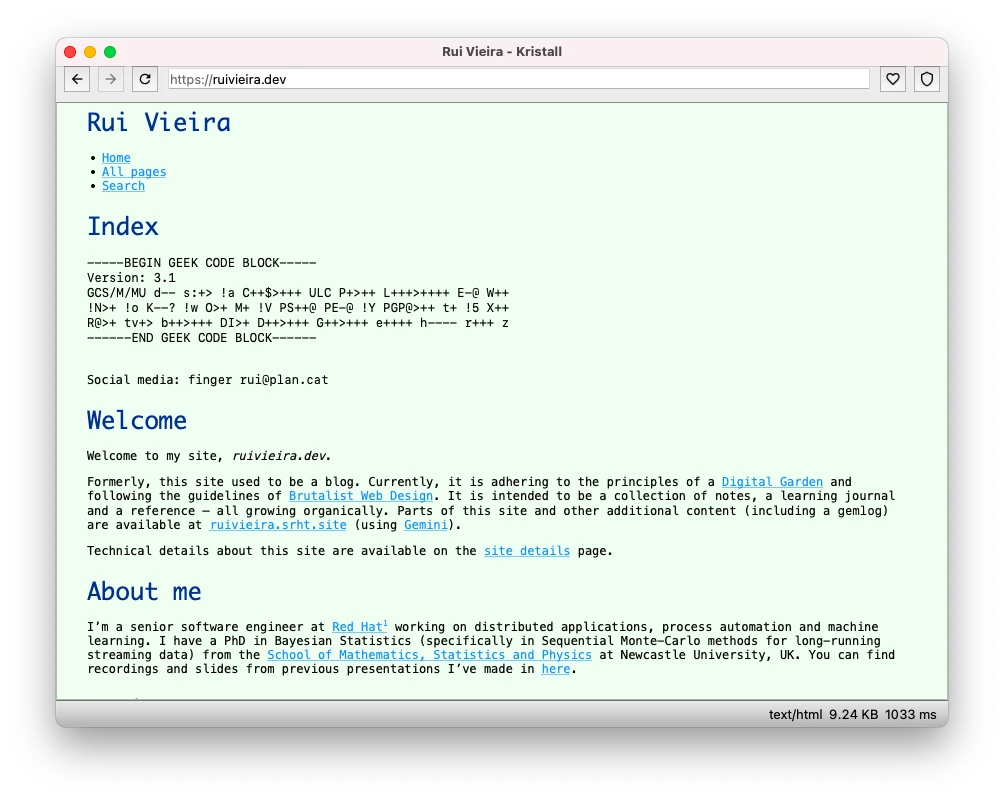The width and height of the screenshot is (1004, 801).
Task: Open the site details link
Action: click(526, 551)
